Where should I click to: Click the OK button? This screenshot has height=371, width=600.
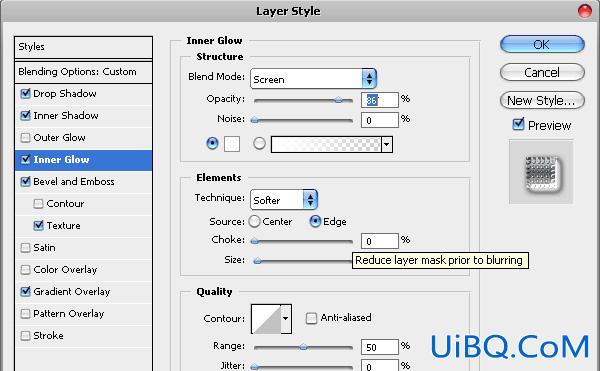click(x=542, y=44)
